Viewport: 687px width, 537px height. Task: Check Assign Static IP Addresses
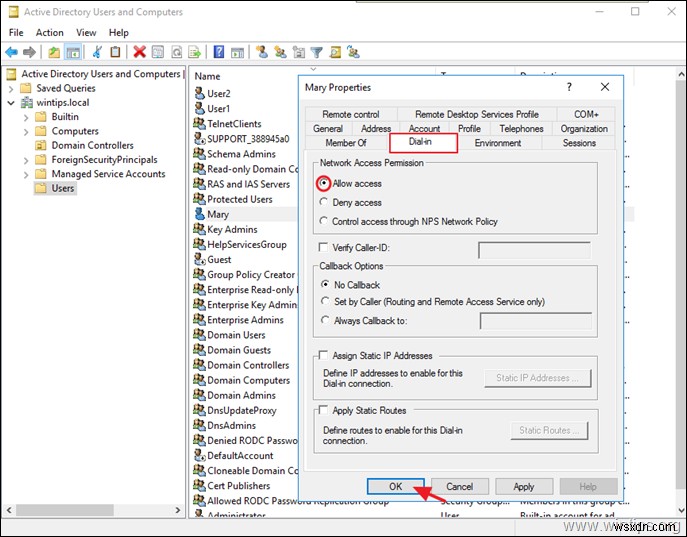coord(323,355)
